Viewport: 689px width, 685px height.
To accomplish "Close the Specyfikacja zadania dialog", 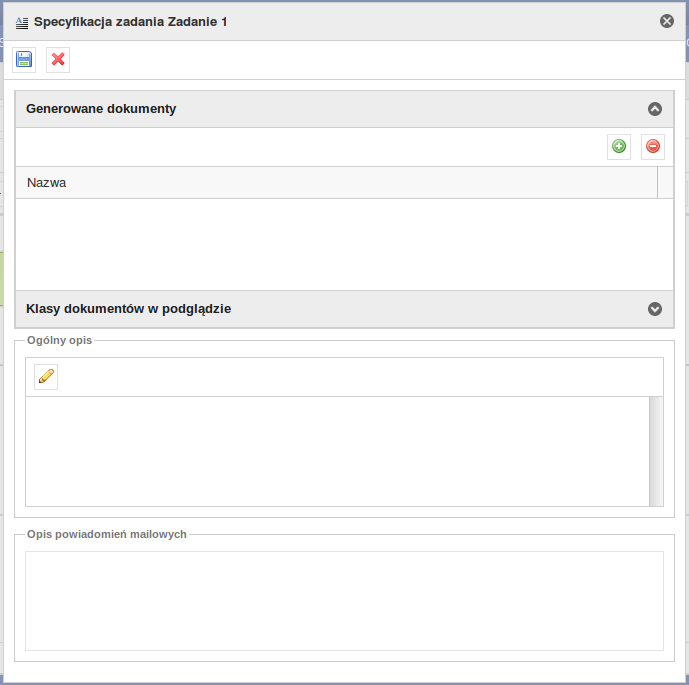I will [x=667, y=21].
